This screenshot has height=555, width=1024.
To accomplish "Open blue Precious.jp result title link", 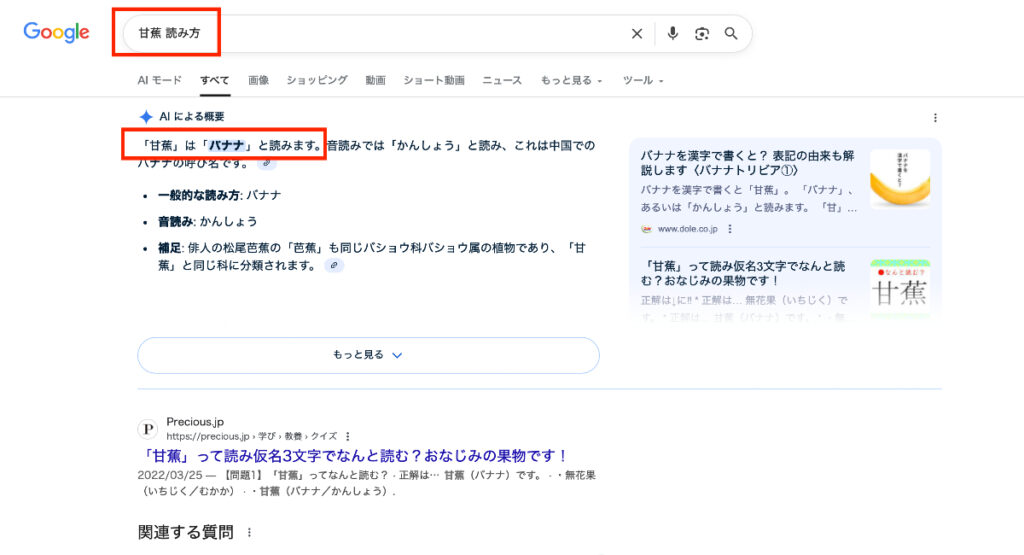I will [x=354, y=456].
